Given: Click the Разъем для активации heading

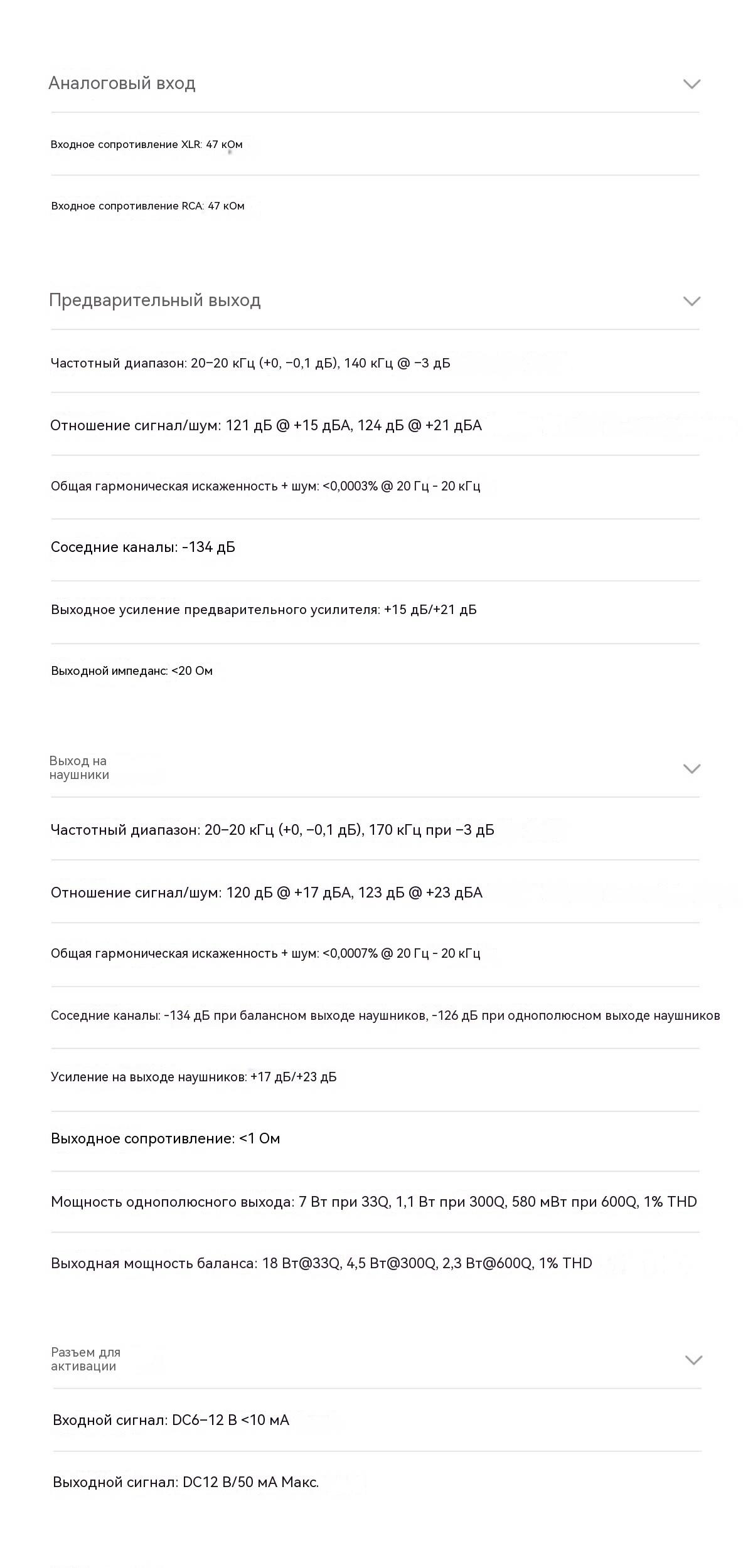Looking at the screenshot, I should [x=86, y=1359].
